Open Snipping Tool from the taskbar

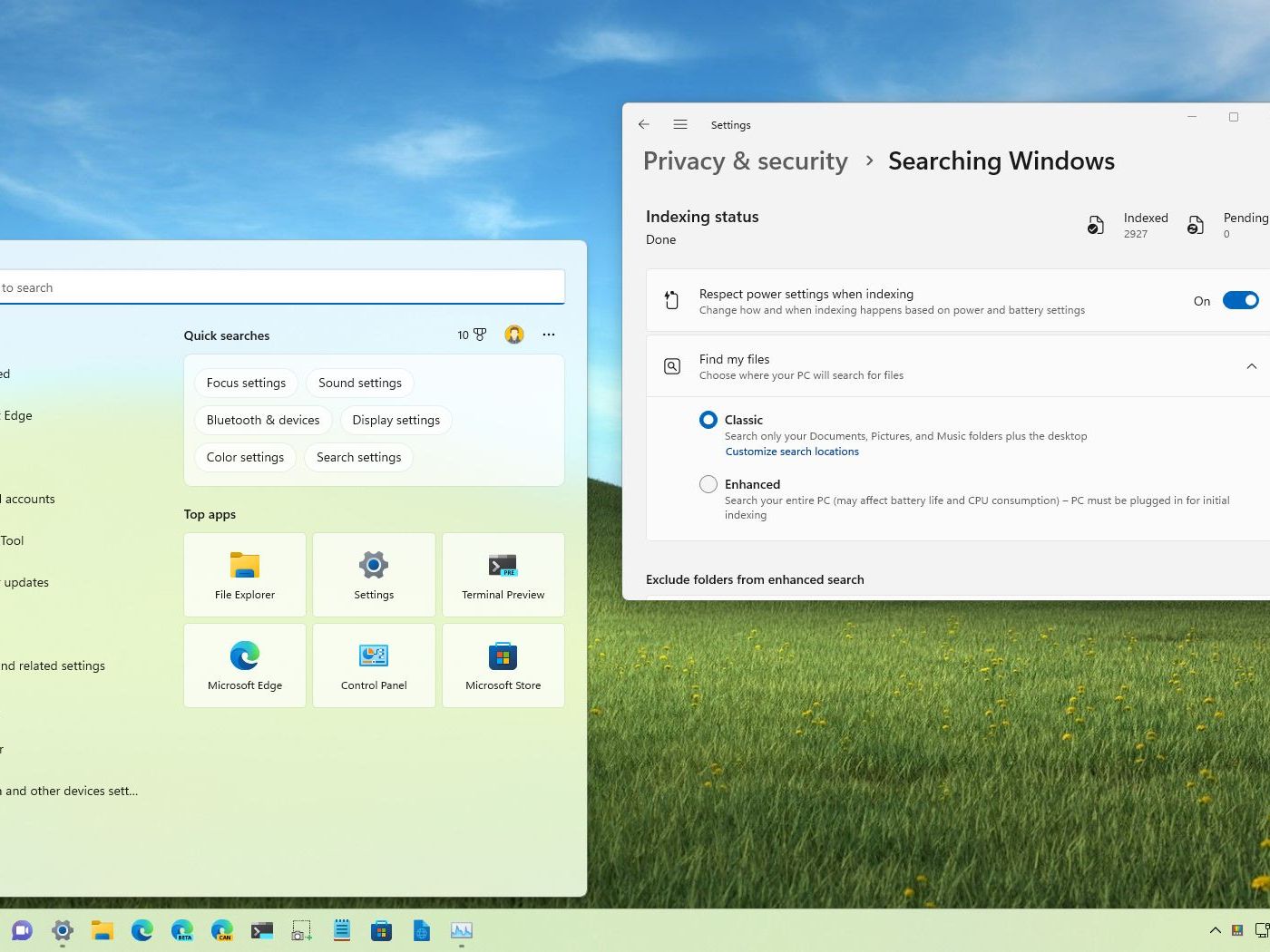(301, 930)
